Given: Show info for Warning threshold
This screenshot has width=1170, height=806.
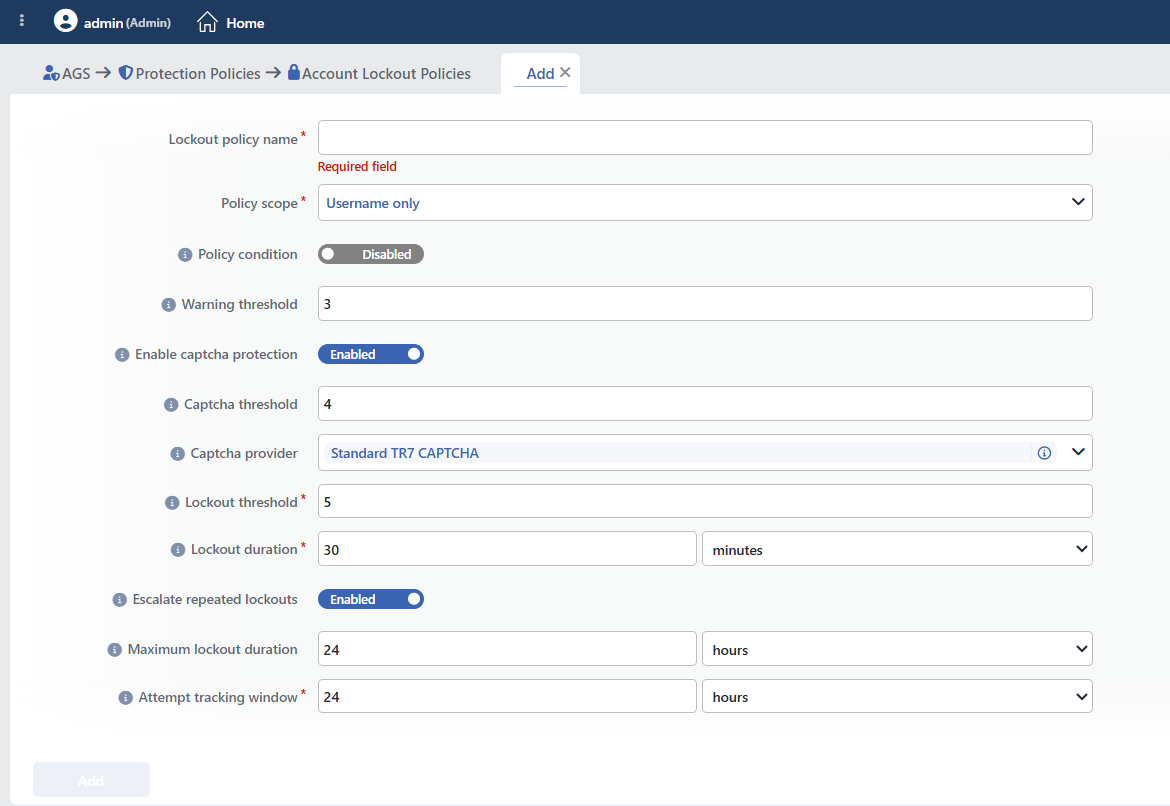Looking at the screenshot, I should [x=169, y=305].
